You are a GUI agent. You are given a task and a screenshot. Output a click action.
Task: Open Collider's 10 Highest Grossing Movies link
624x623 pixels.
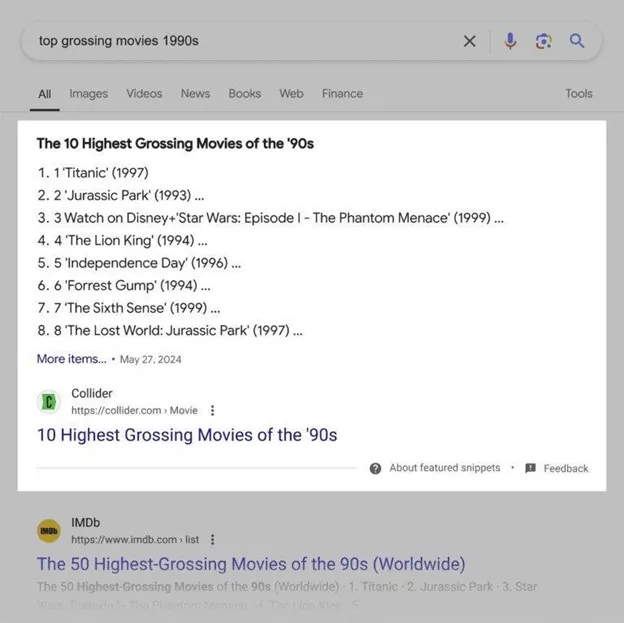[187, 435]
